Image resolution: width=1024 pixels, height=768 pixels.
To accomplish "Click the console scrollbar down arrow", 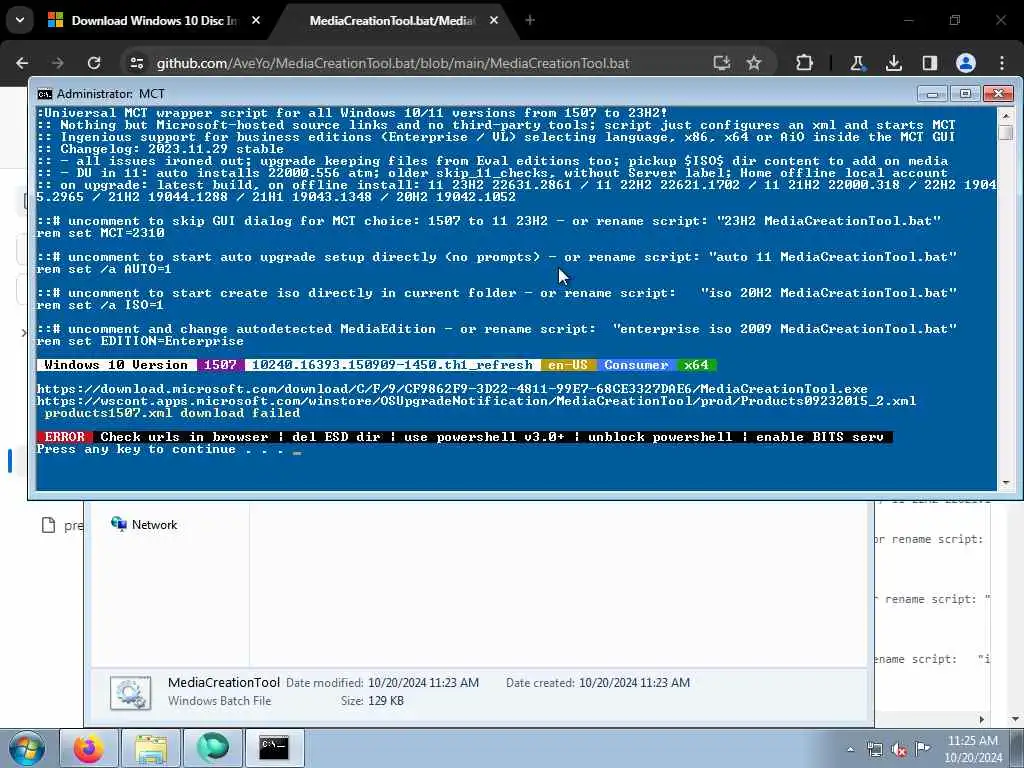I will (1006, 483).
